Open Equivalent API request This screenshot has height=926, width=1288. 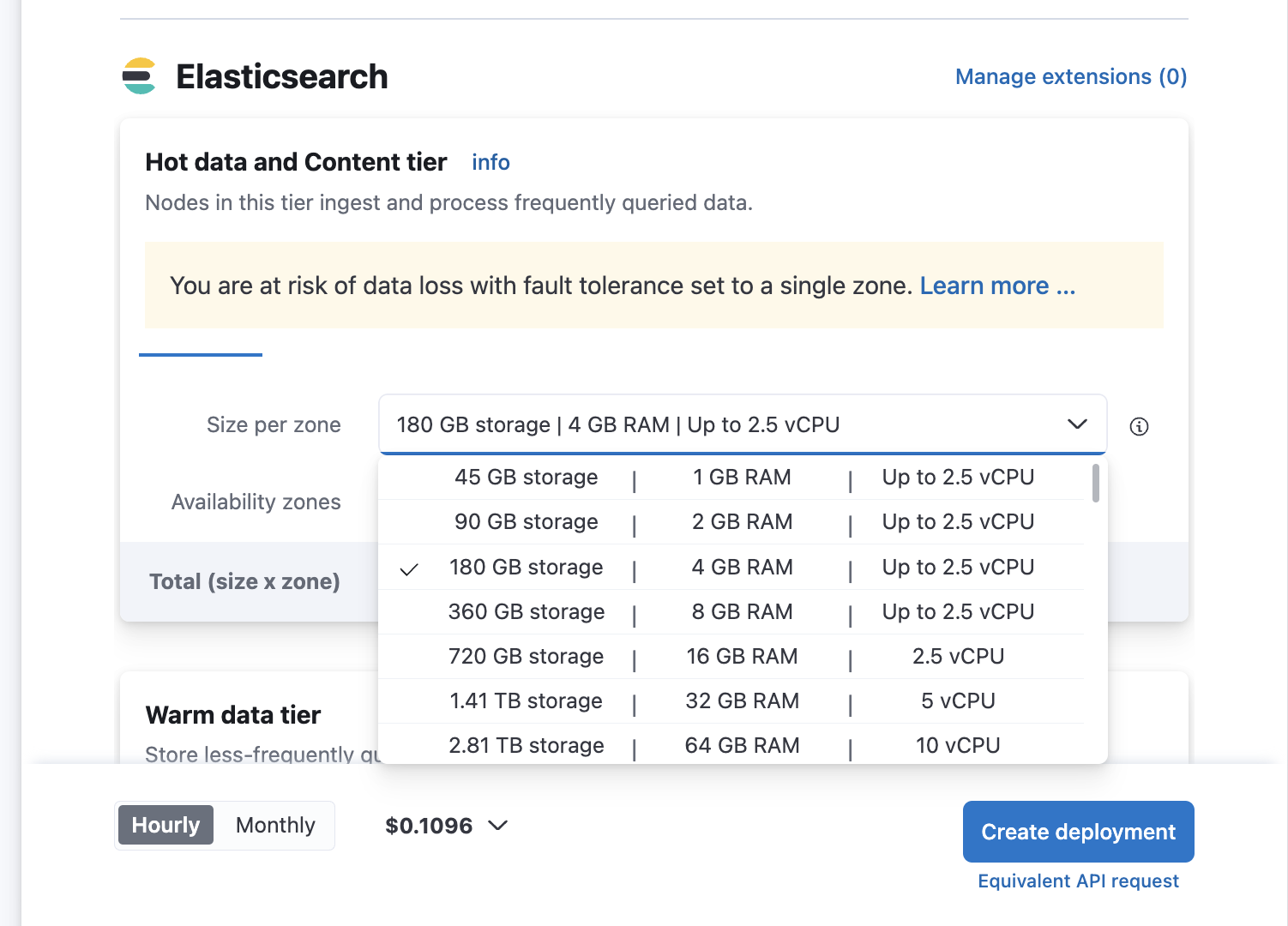[1078, 881]
